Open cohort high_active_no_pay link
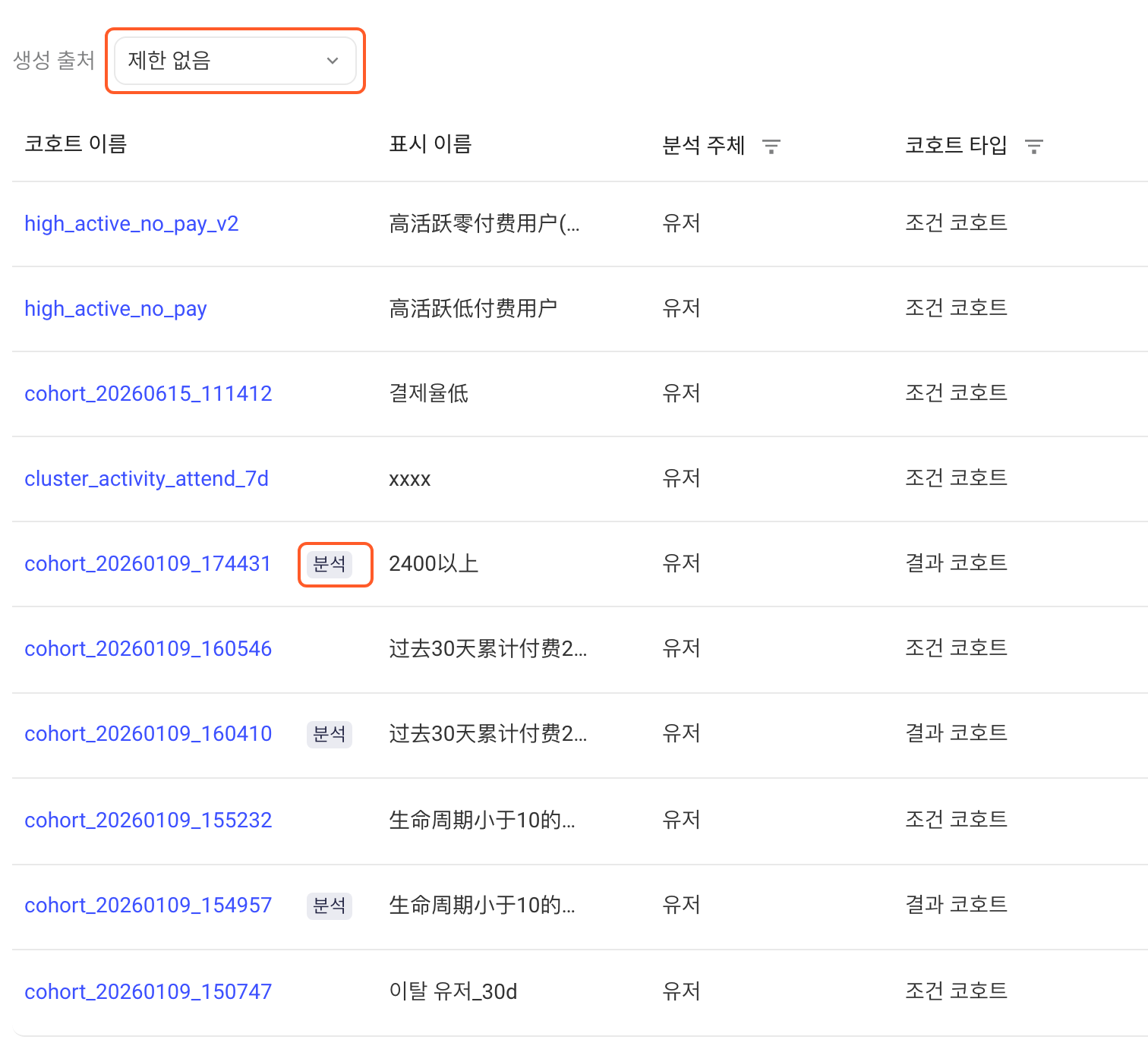Viewport: 1148px width, 1049px height. 115,309
